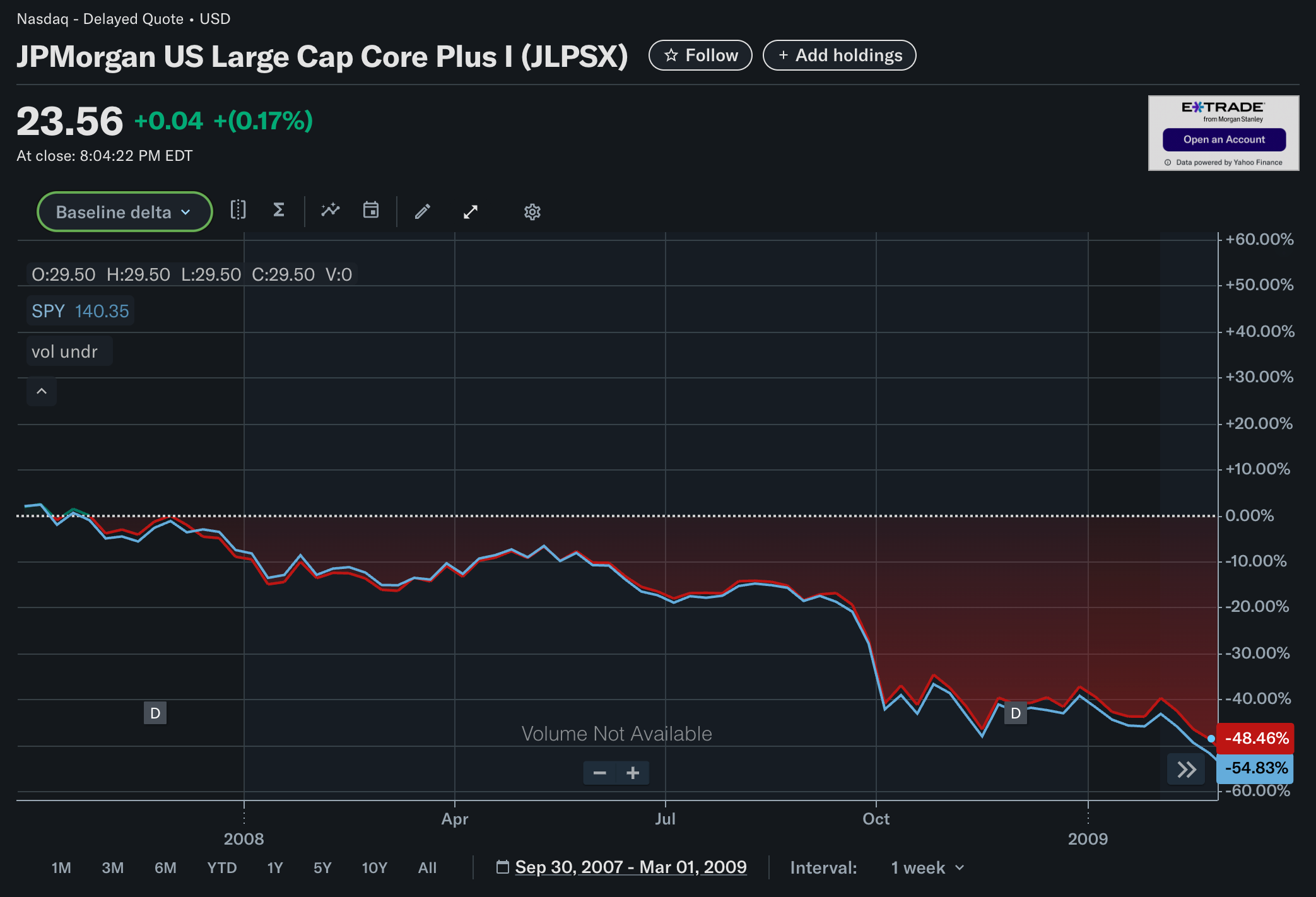
Task: Jump to latest data with double-arrow icon
Action: (x=1186, y=769)
